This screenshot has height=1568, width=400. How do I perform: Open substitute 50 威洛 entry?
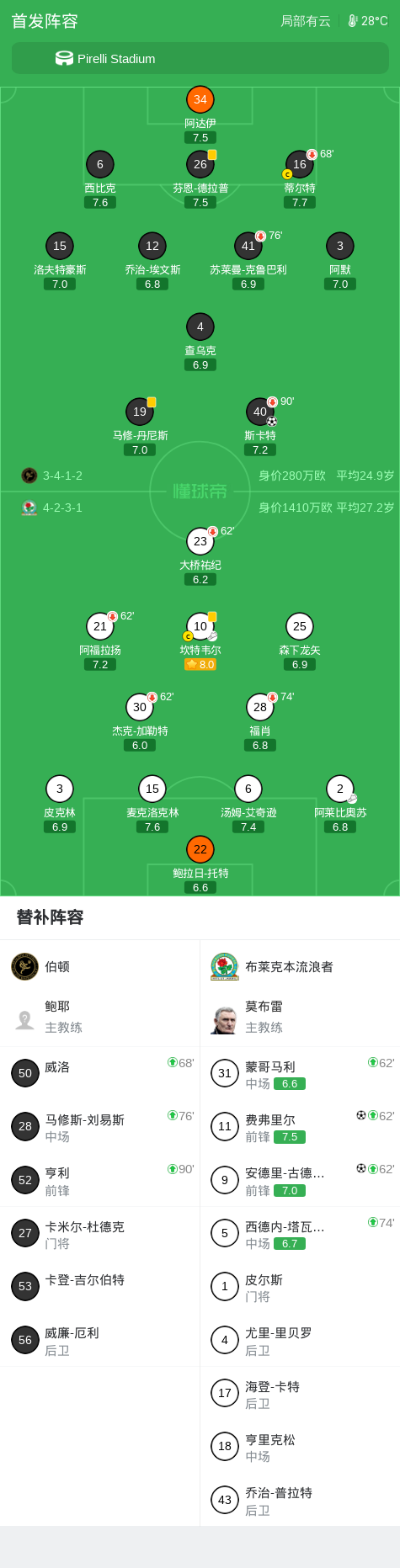point(99,1072)
